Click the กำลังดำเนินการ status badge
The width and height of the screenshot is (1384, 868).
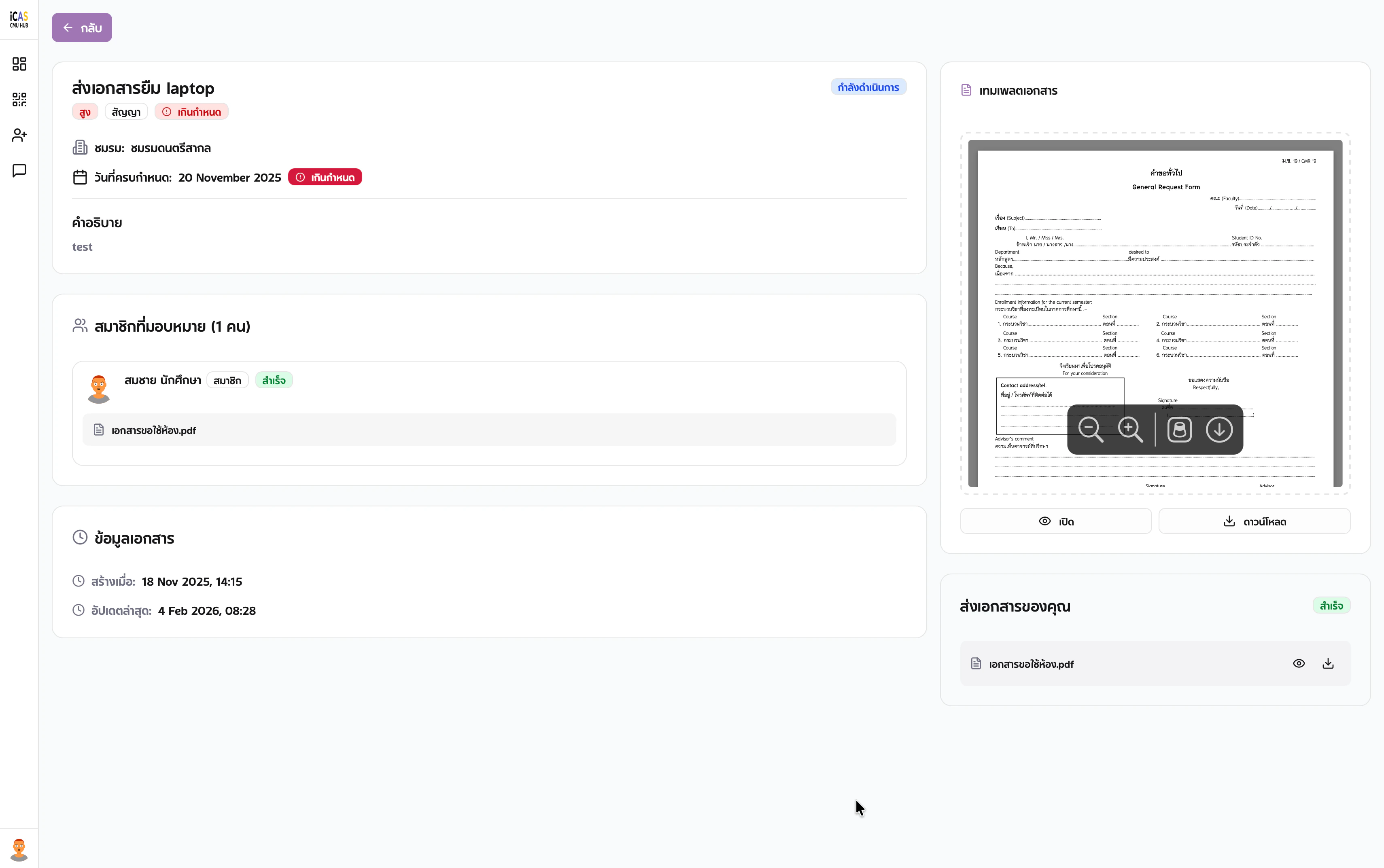coord(868,87)
